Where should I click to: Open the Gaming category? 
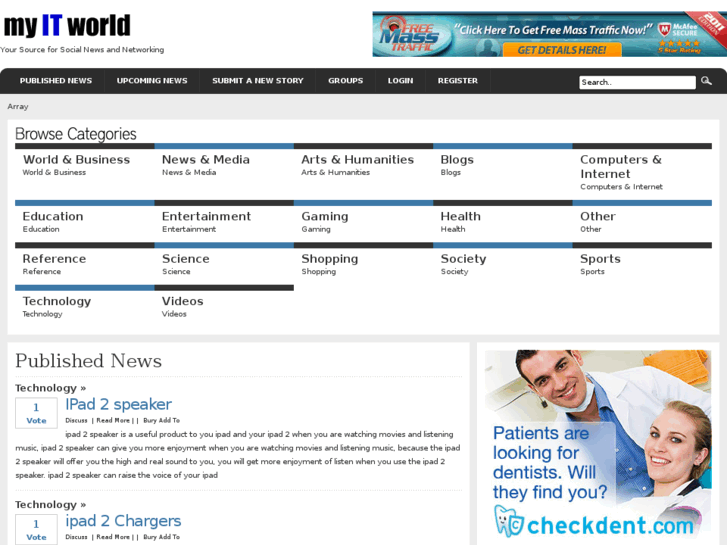(325, 217)
